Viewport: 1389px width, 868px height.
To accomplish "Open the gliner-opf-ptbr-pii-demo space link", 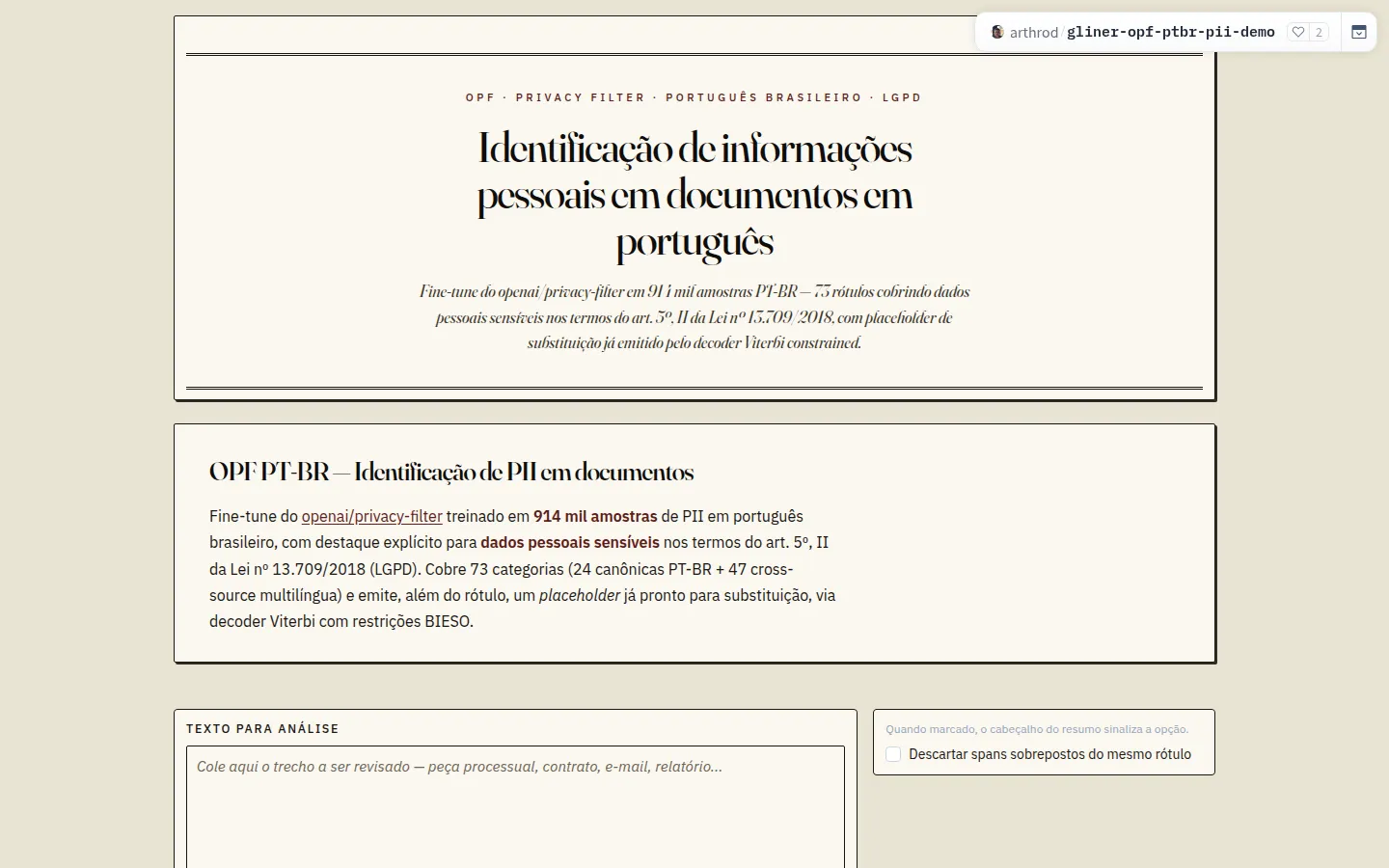I will (1171, 32).
